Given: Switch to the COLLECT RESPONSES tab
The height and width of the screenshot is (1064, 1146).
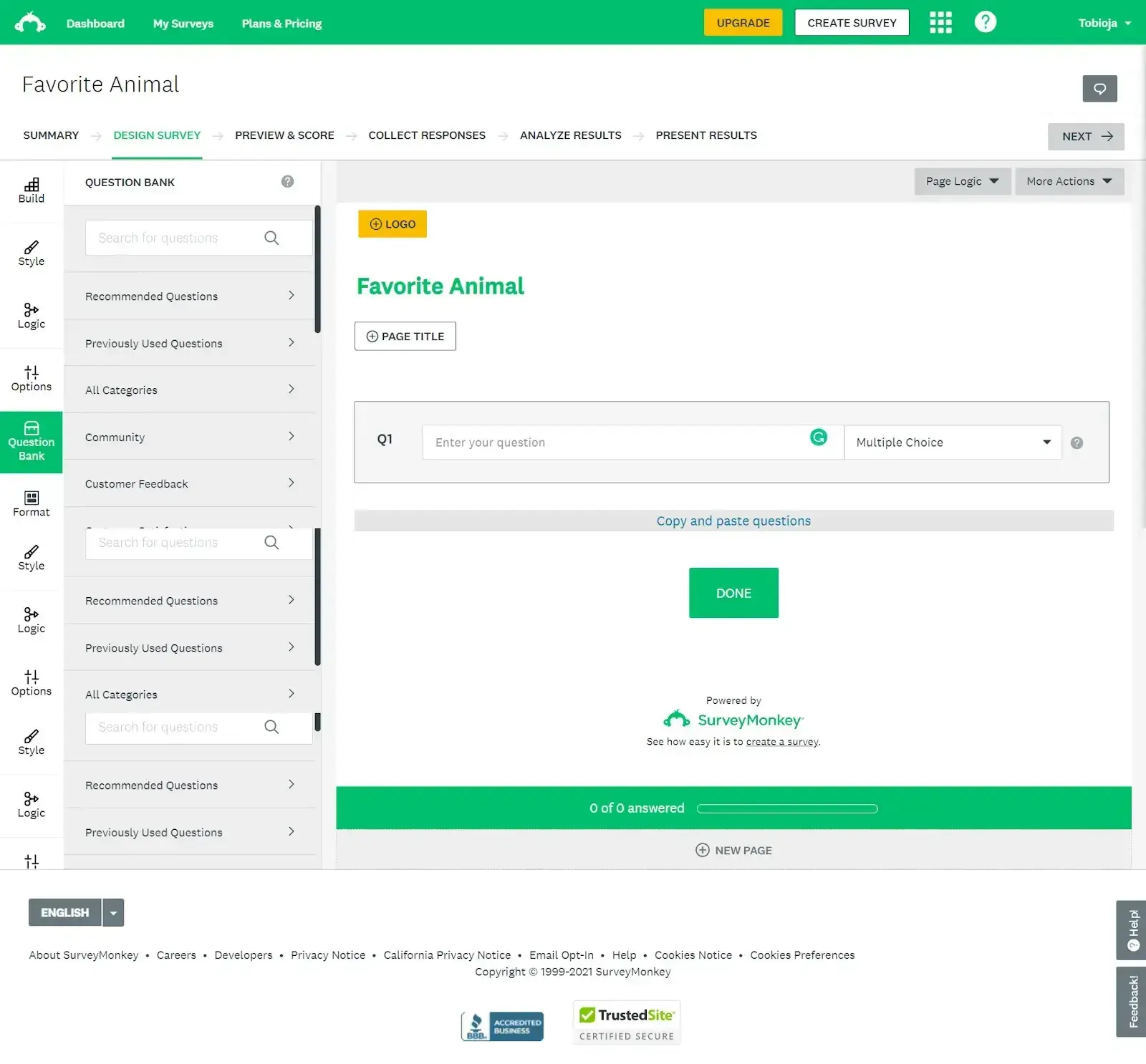Looking at the screenshot, I should [x=427, y=135].
